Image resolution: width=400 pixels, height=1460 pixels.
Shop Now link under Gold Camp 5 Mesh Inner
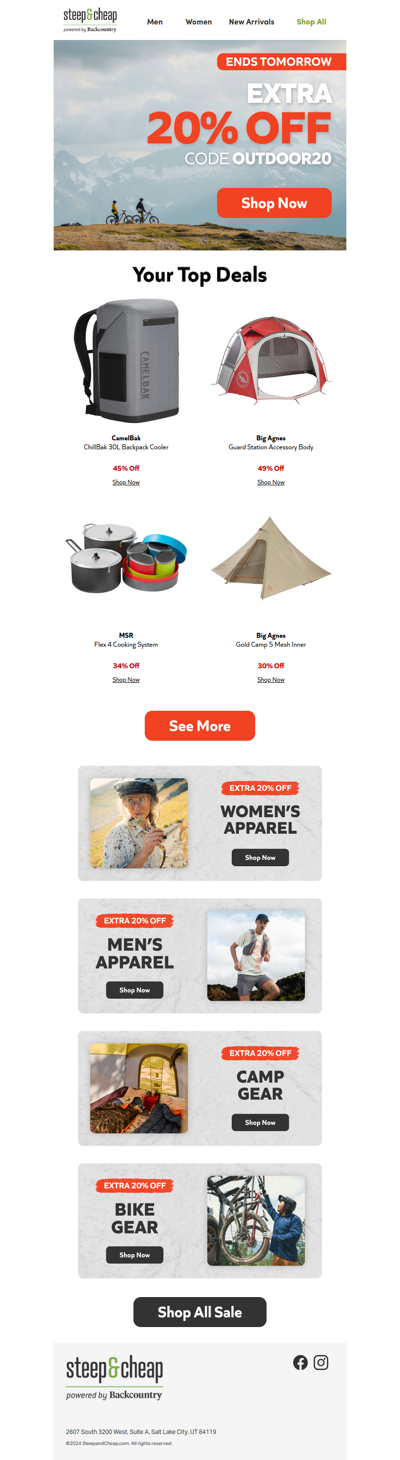click(x=271, y=679)
